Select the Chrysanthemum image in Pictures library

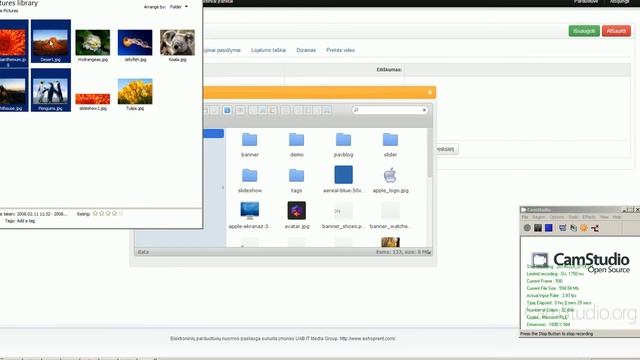pyautogui.click(x=14, y=43)
